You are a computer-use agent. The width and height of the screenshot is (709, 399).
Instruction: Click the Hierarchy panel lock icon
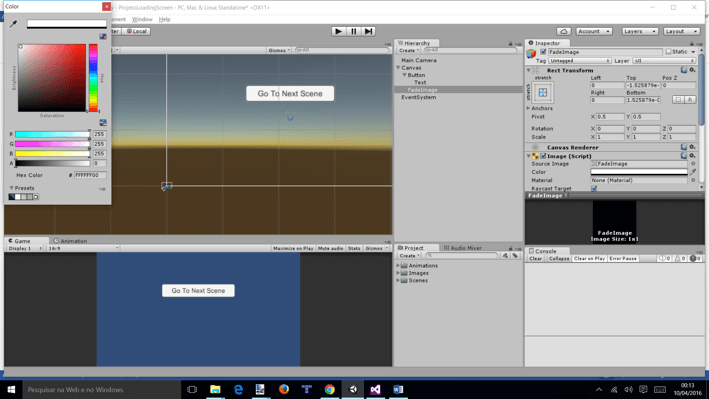tap(510, 43)
